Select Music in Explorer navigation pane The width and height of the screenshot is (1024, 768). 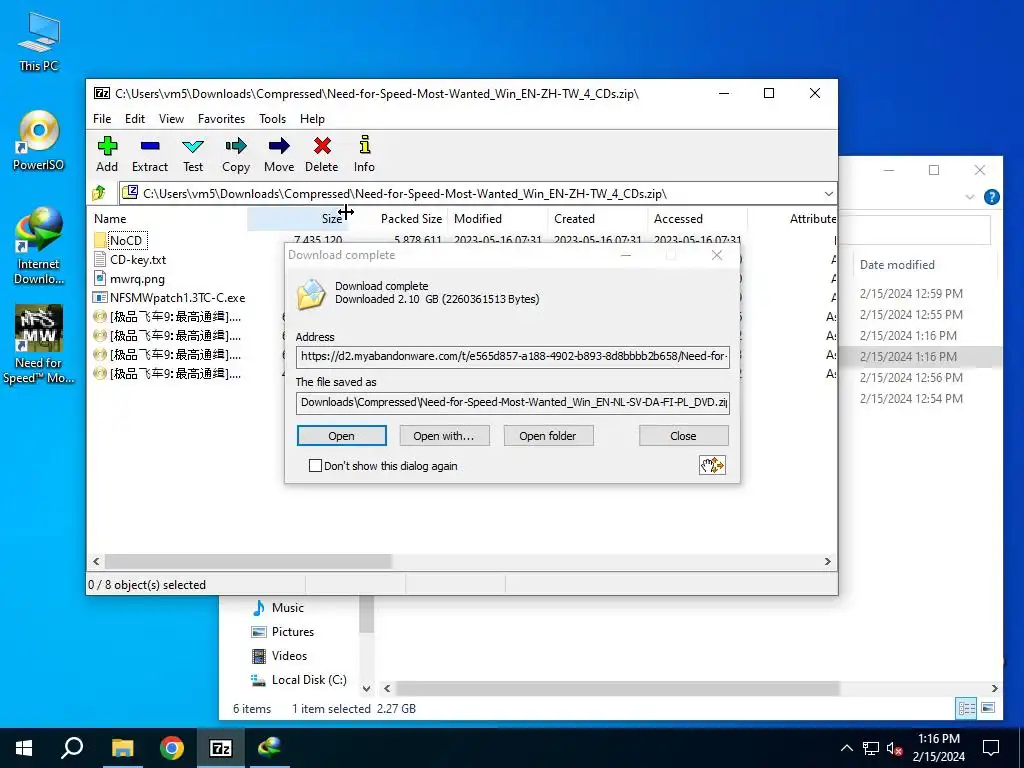[278, 608]
